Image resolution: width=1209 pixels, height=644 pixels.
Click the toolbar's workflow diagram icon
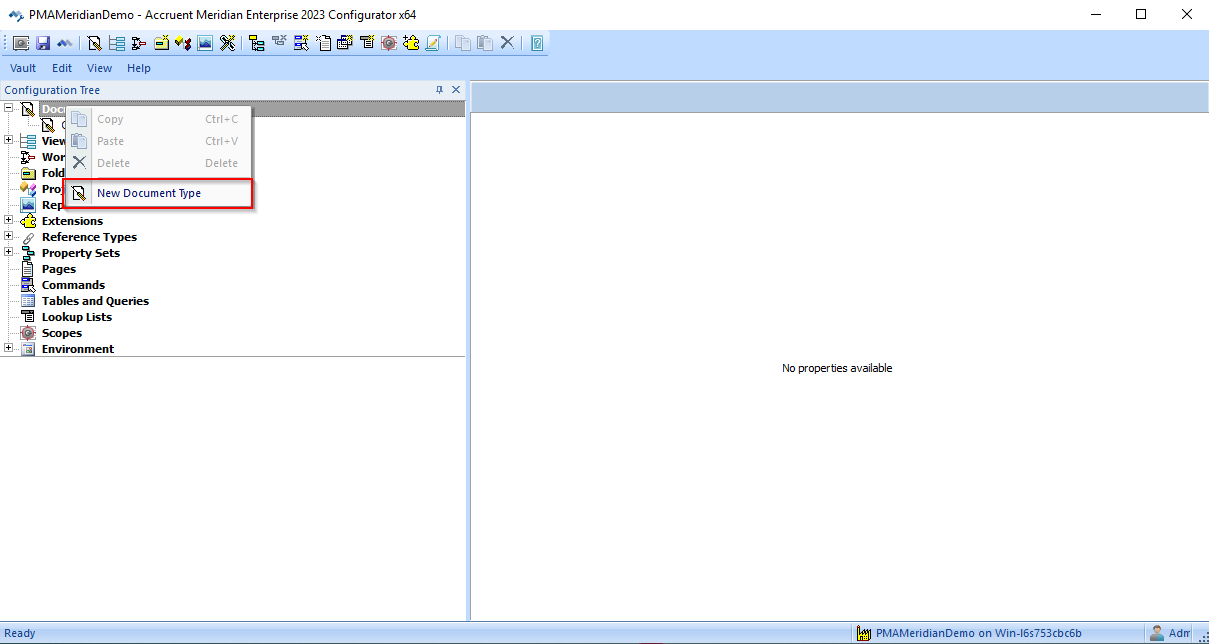pos(139,43)
